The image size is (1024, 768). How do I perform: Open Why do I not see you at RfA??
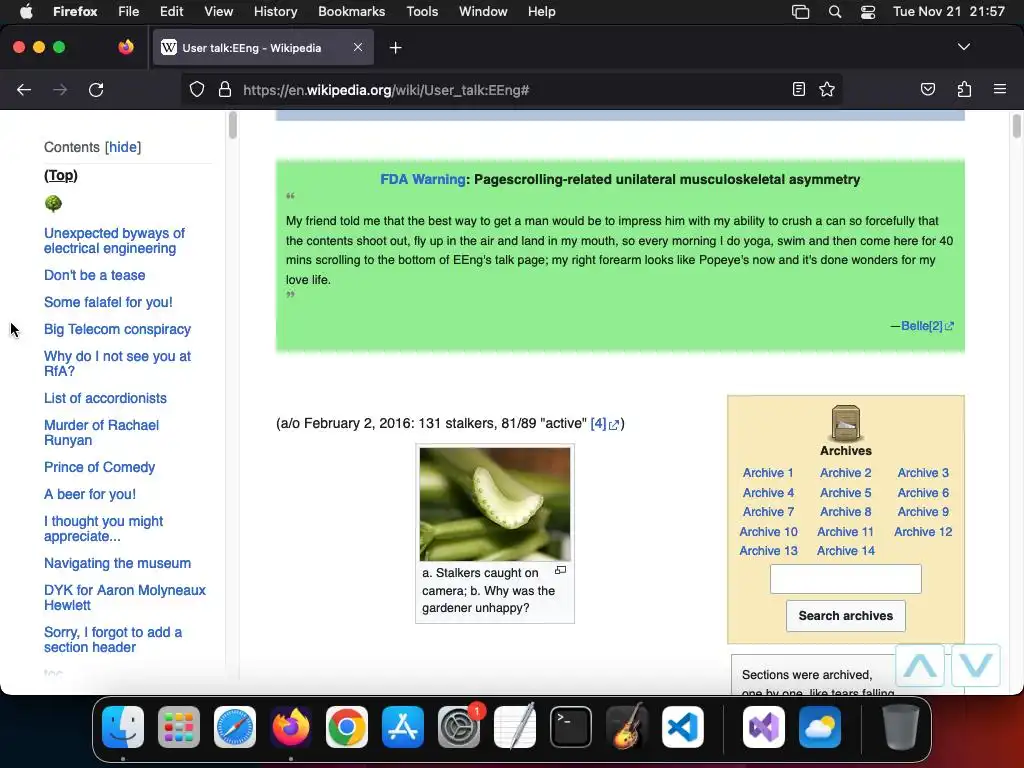(118, 364)
